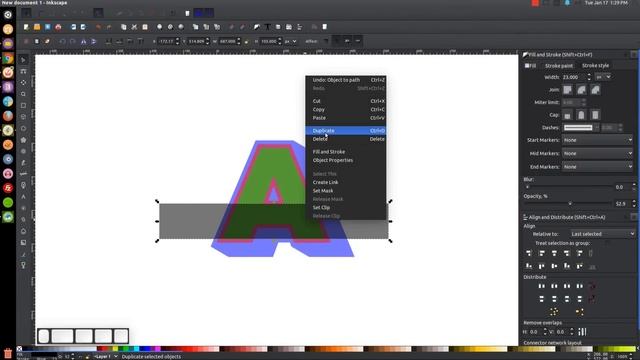This screenshot has height=360, width=640.
Task: Open the Mid Markers dropdown
Action: pyautogui.click(x=598, y=153)
